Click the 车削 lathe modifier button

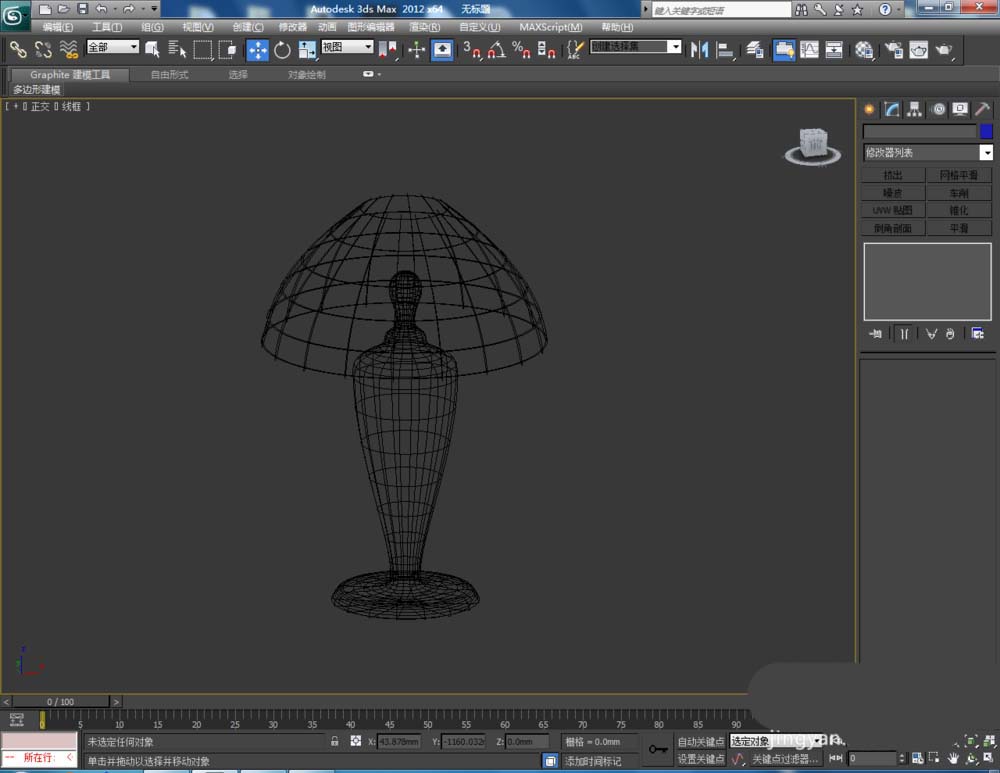click(x=958, y=193)
